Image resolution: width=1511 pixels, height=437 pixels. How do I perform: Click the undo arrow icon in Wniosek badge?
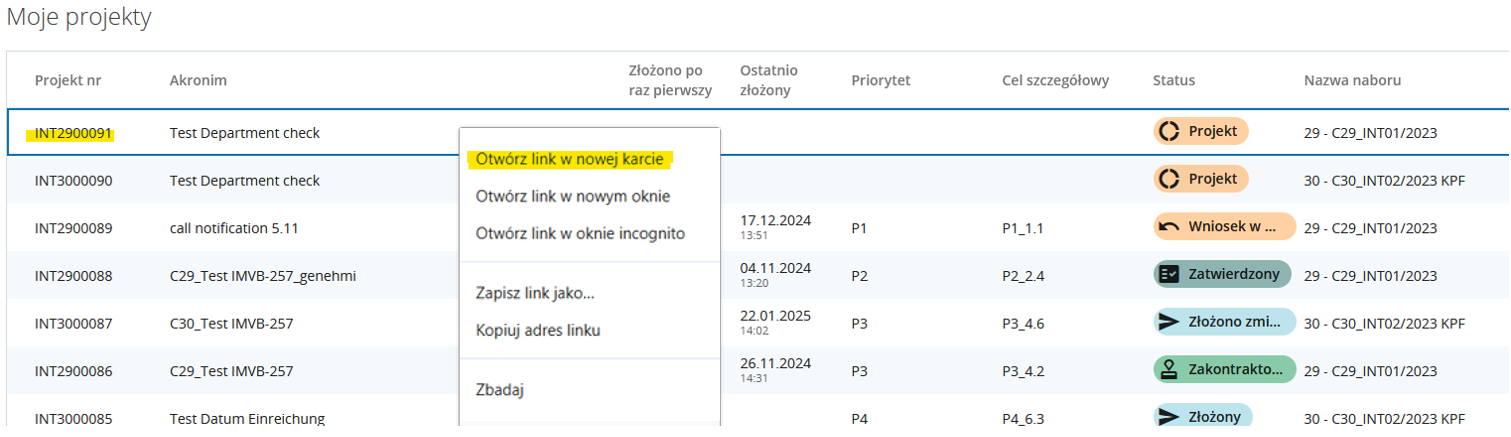pyautogui.click(x=1168, y=227)
